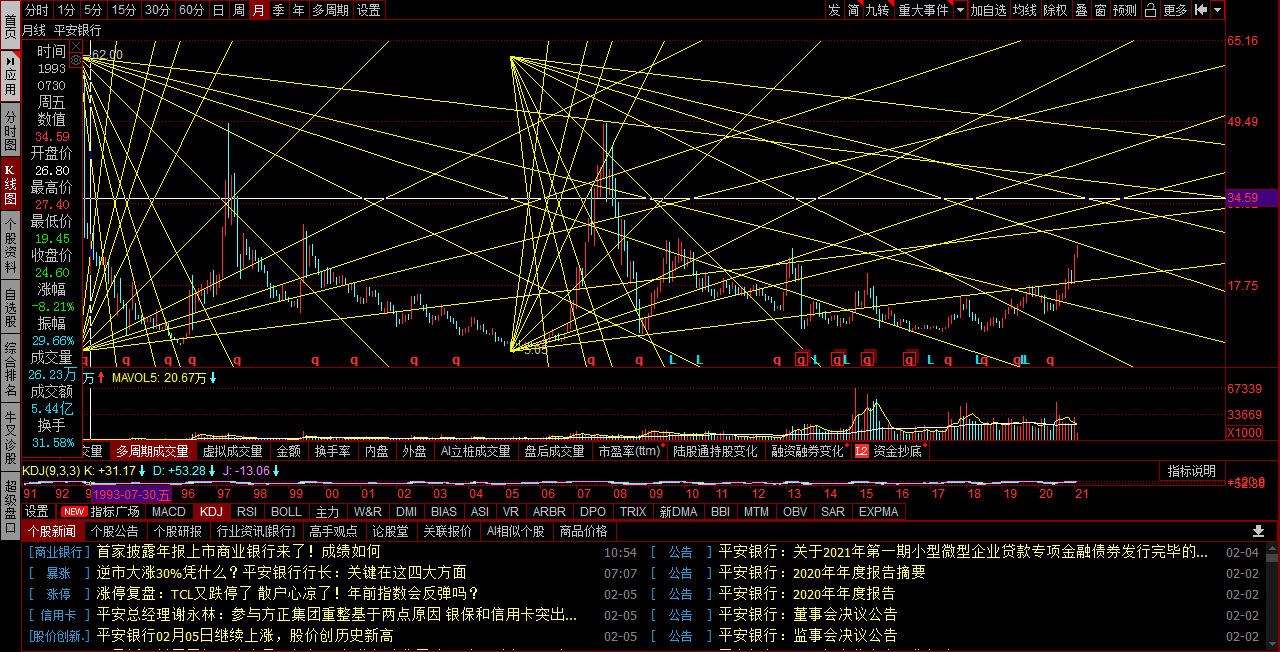Open the 个股公告 news tab
Screen dimensions: 1280x652
coord(114,531)
